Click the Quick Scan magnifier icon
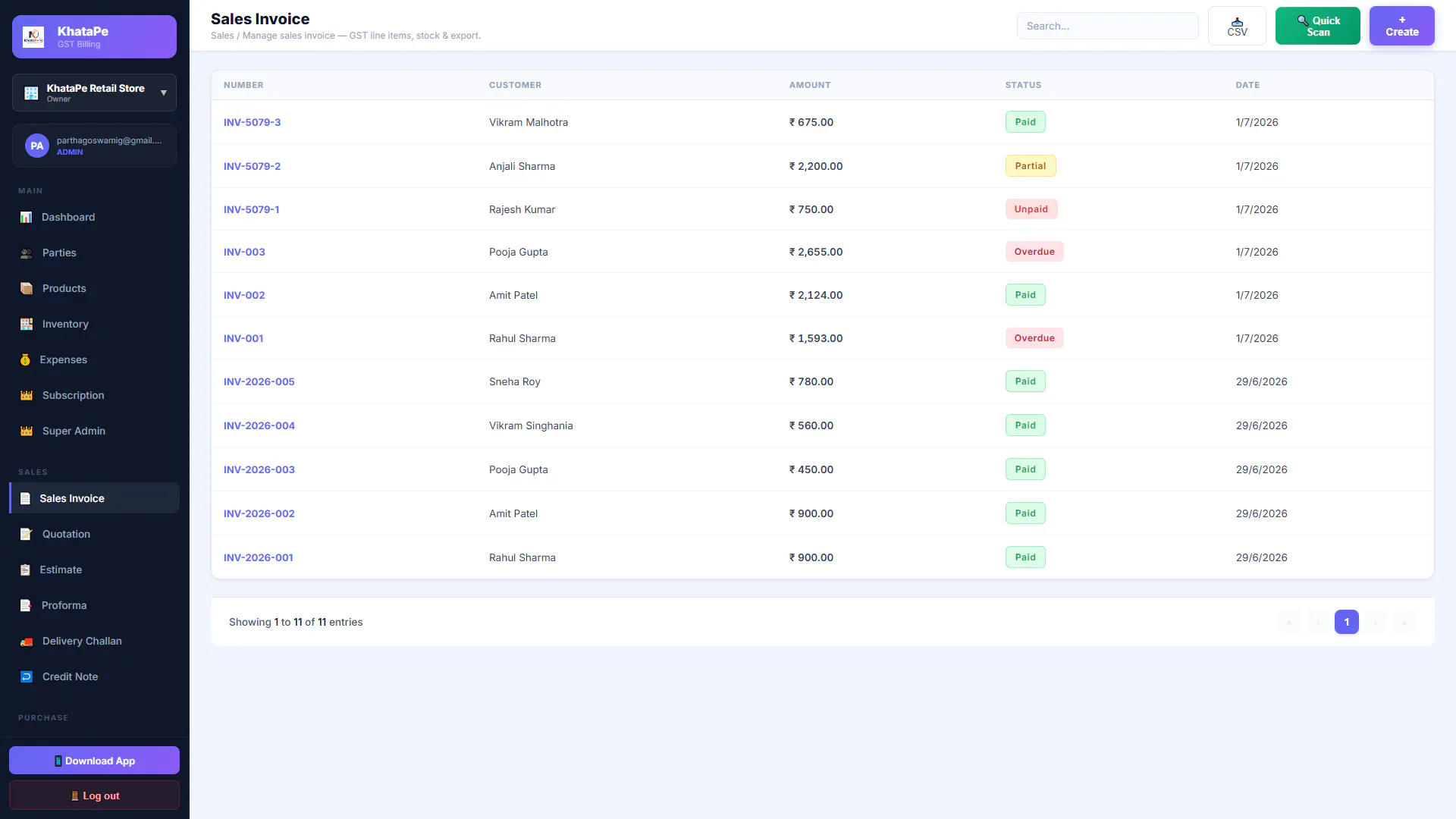 1303,20
